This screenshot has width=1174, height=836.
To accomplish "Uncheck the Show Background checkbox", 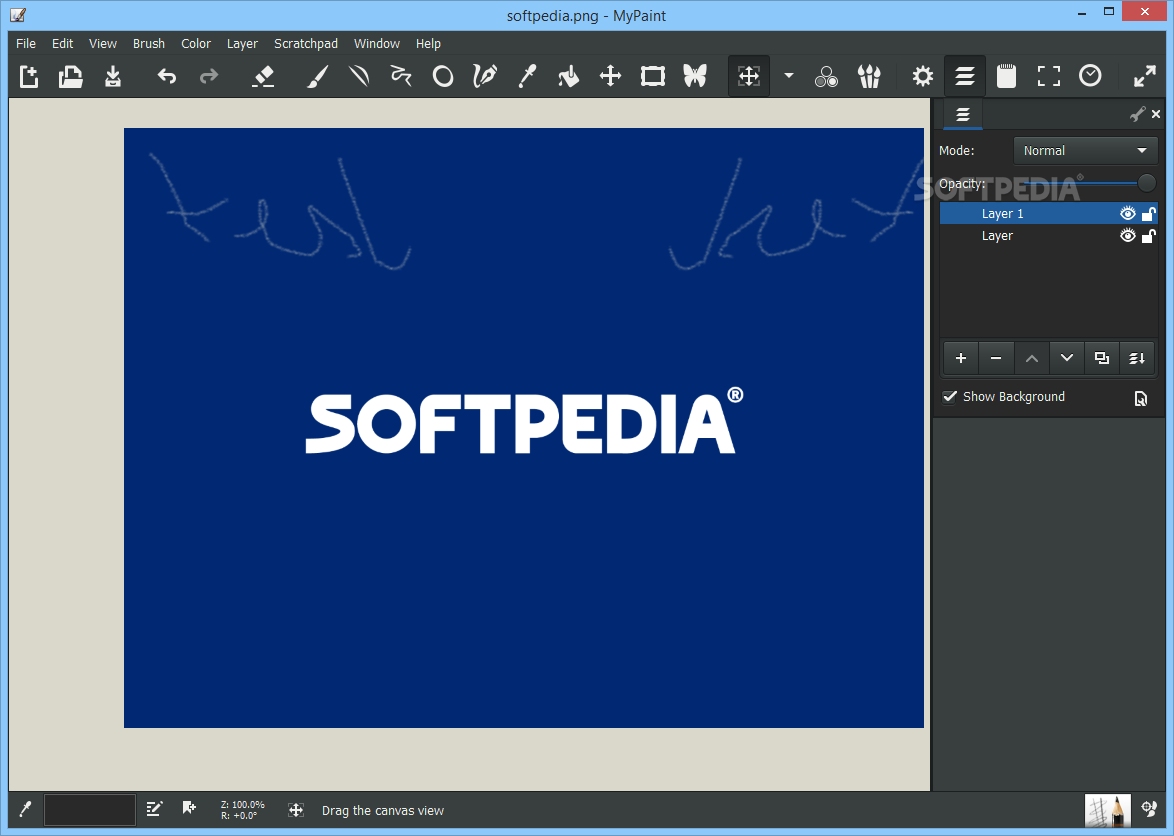I will [x=949, y=397].
